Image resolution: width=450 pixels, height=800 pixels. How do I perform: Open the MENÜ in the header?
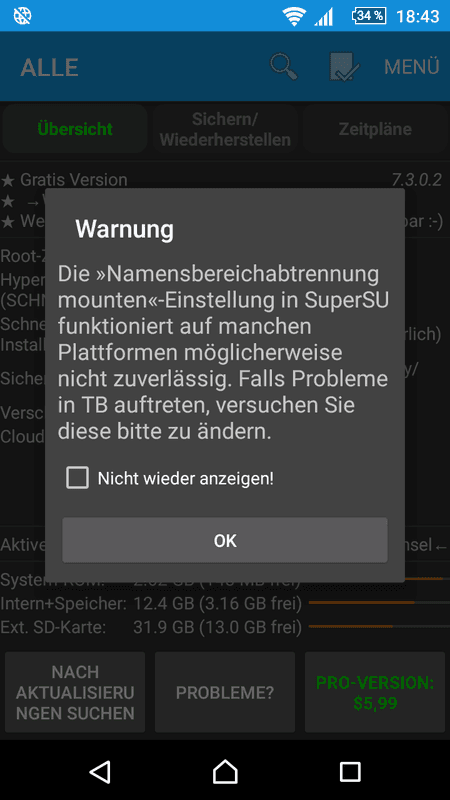pyautogui.click(x=412, y=67)
